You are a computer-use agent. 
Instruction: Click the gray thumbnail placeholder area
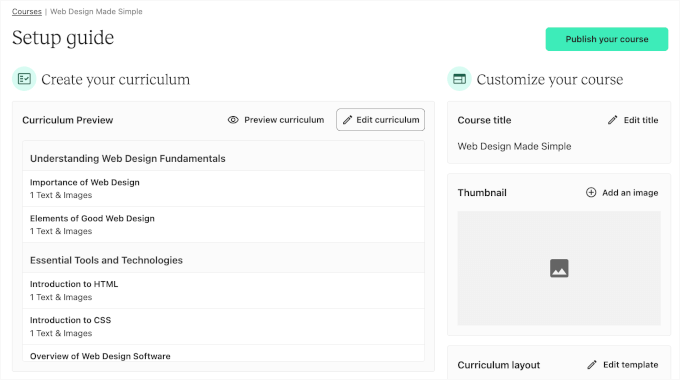pyautogui.click(x=559, y=268)
